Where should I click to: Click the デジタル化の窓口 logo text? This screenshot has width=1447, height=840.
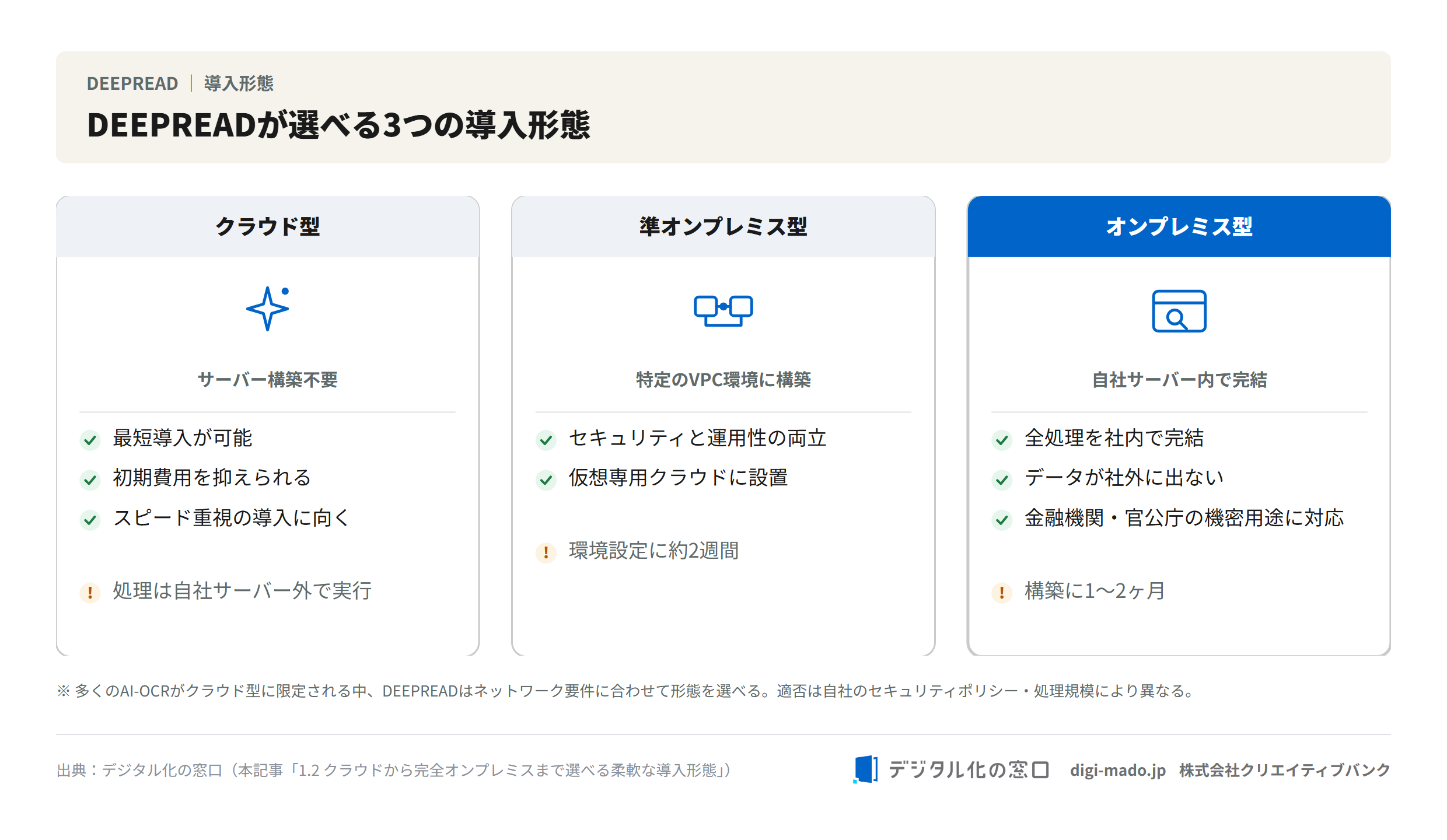tap(969, 770)
